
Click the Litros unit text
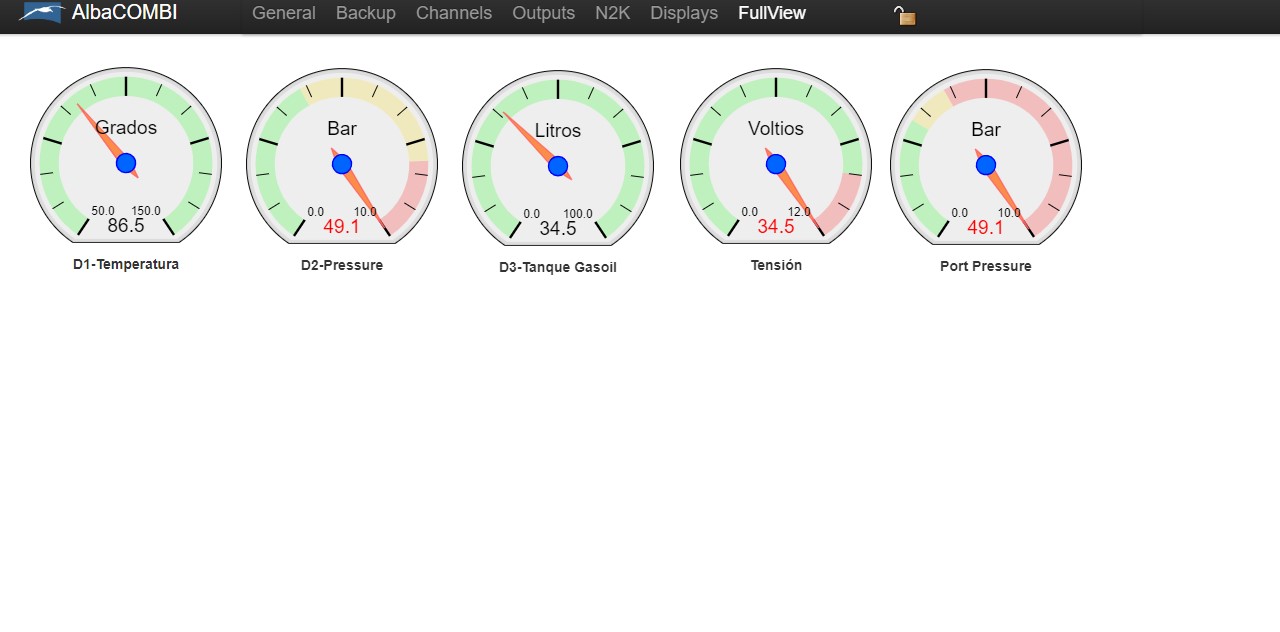558,130
